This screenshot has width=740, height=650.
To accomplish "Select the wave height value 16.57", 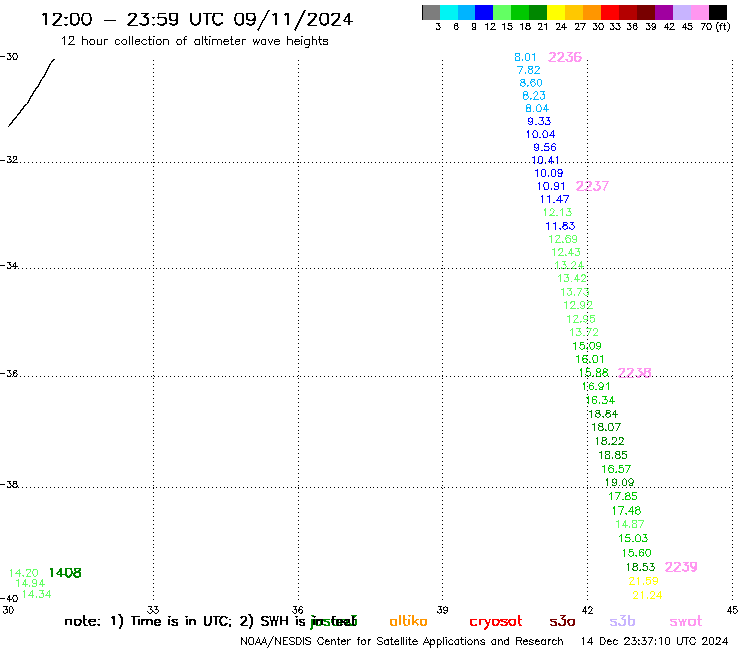I will coord(616,469).
